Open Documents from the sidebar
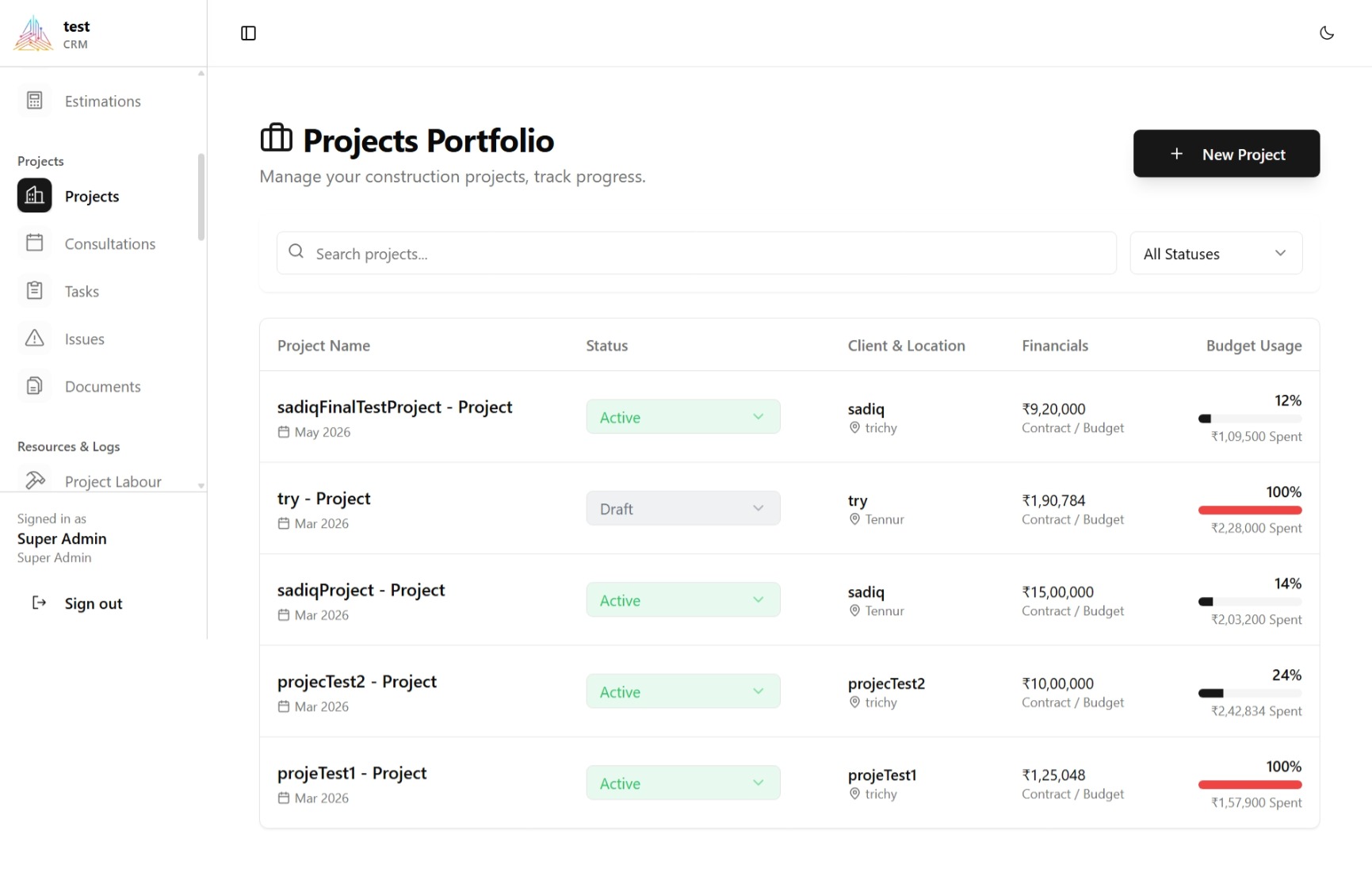This screenshot has width=1372, height=880. 103,386
